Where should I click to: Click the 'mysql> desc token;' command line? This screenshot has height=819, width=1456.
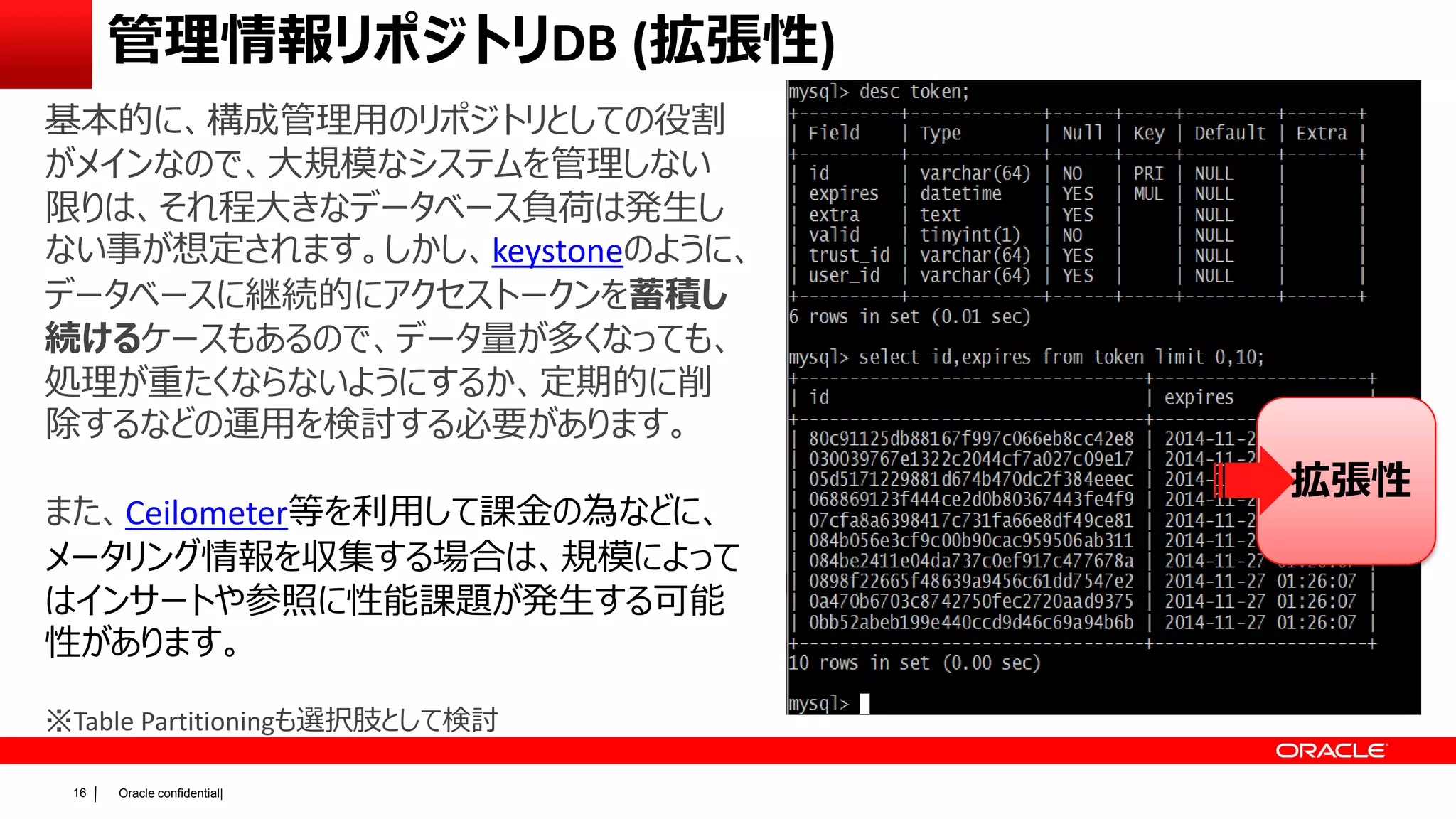[879, 92]
